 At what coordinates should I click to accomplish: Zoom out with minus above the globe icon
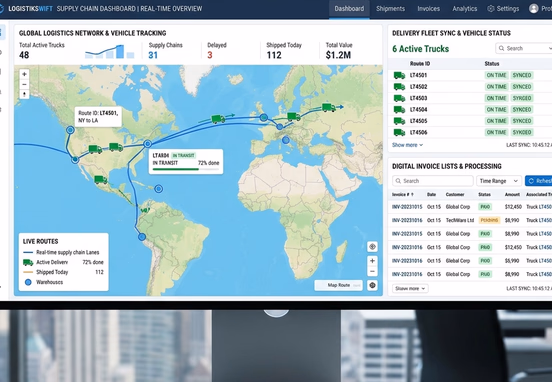[372, 271]
